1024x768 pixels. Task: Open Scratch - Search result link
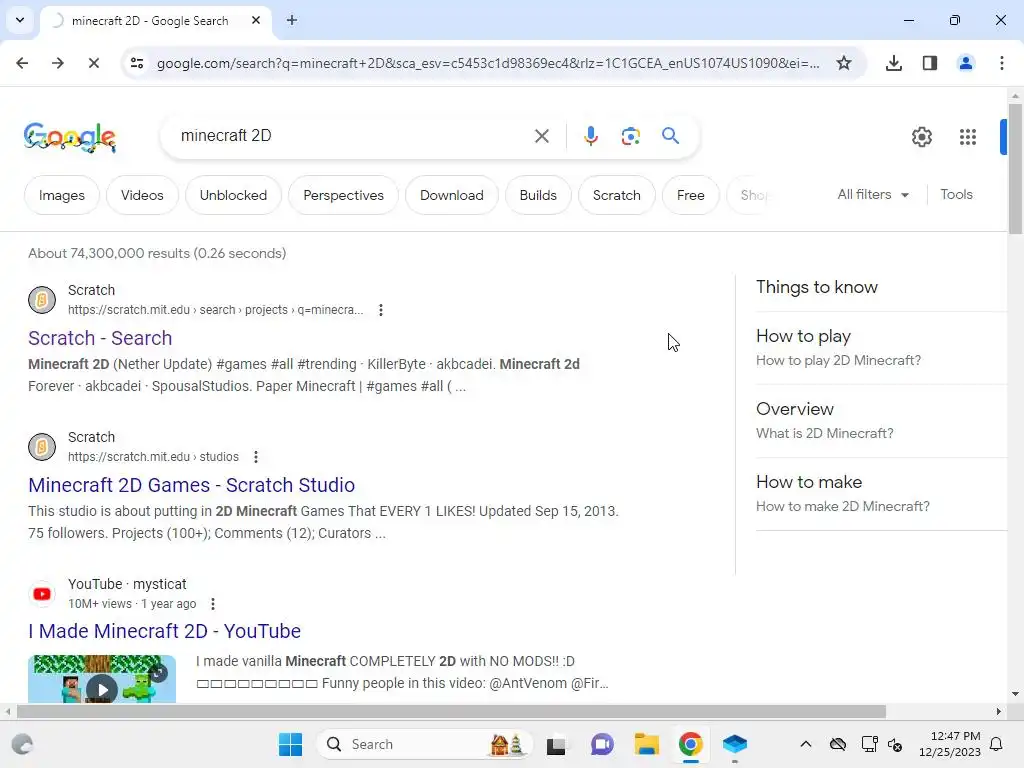click(x=100, y=338)
